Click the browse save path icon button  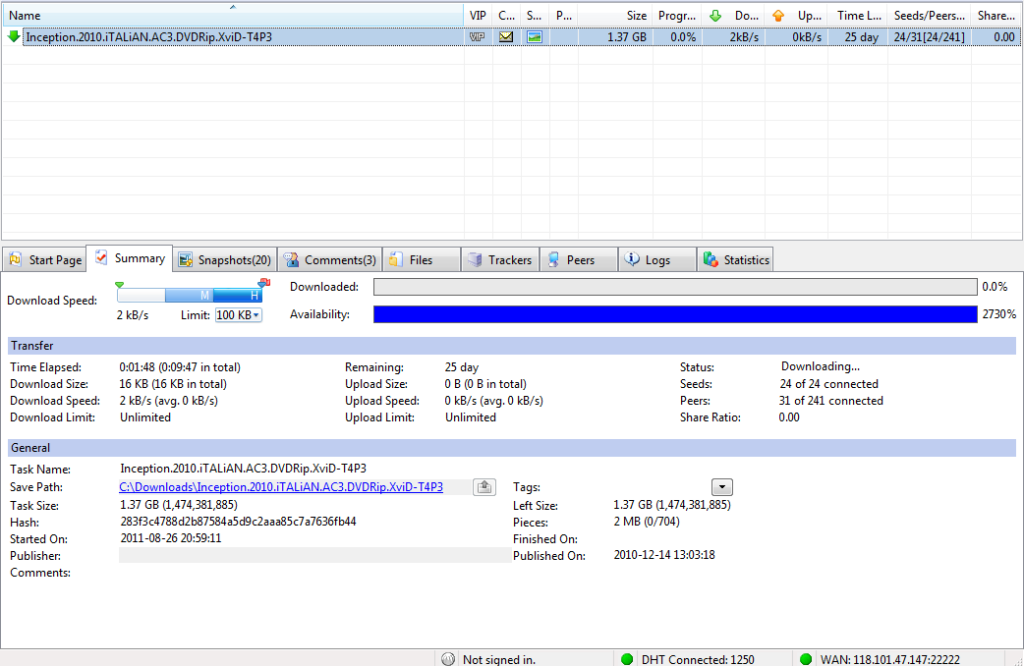[484, 487]
